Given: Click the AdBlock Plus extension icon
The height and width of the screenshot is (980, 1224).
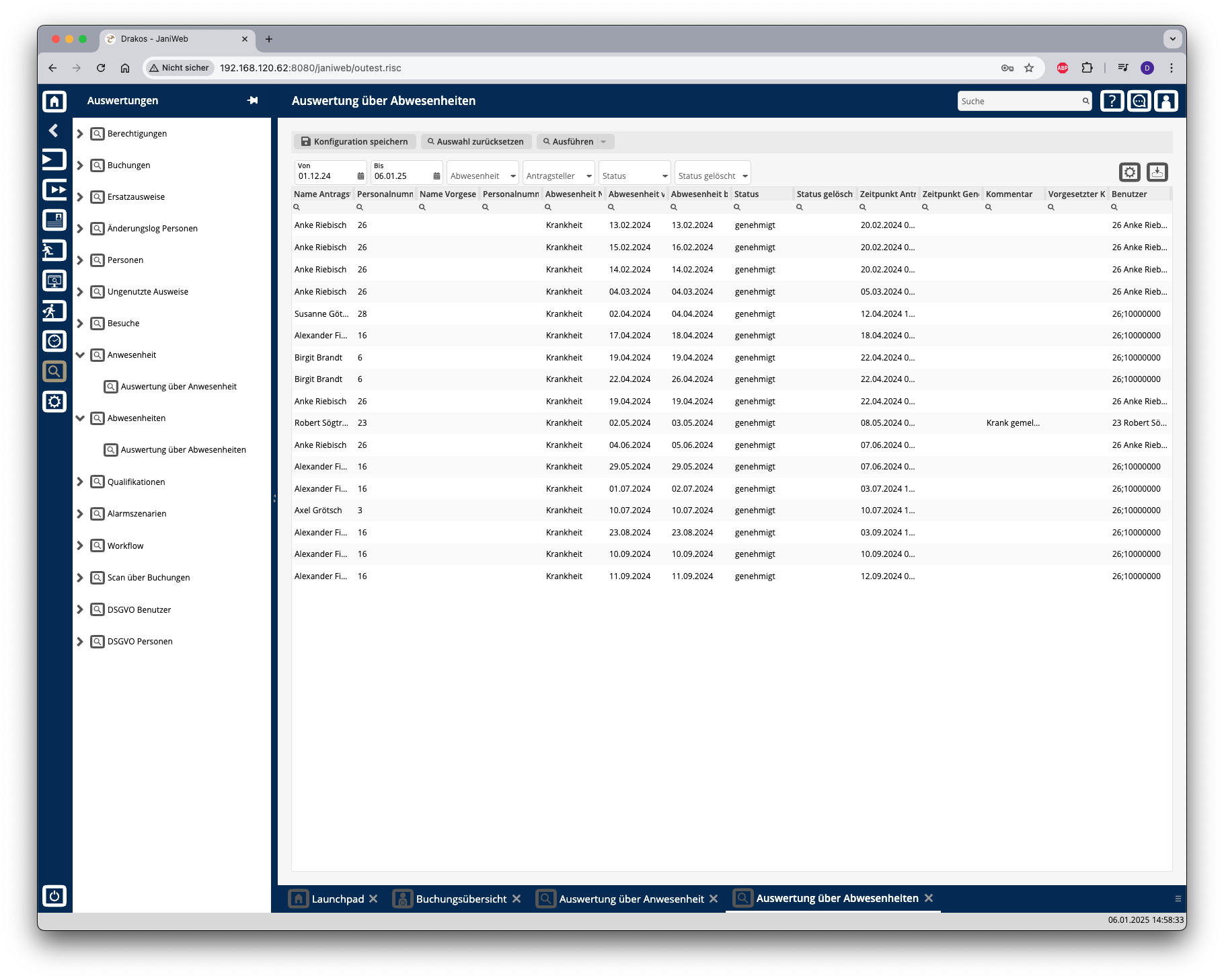Looking at the screenshot, I should 1063,67.
